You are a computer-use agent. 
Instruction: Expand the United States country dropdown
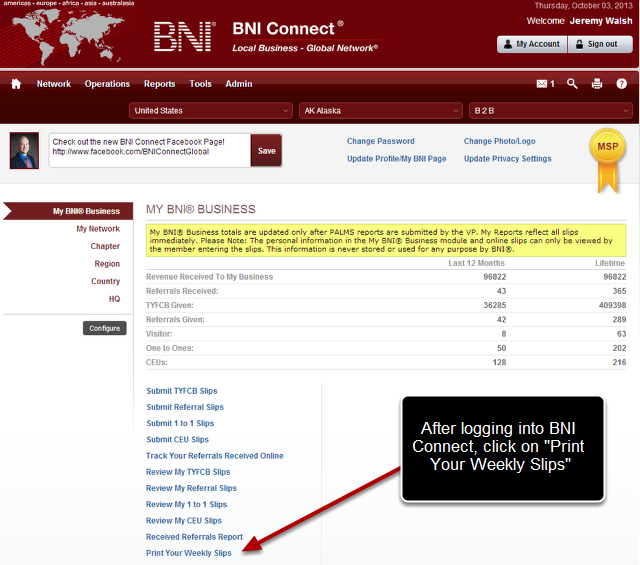tap(211, 111)
